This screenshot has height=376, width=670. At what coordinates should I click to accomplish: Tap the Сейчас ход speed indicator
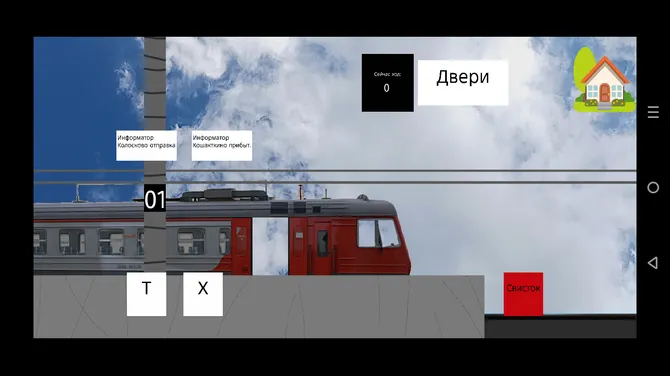pos(388,83)
